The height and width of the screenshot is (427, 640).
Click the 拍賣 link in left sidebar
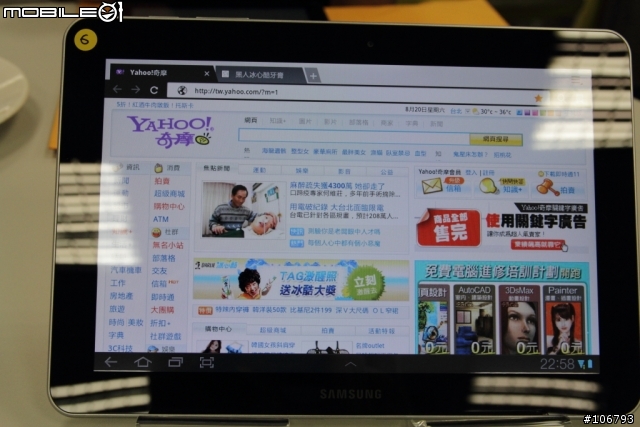tap(162, 181)
